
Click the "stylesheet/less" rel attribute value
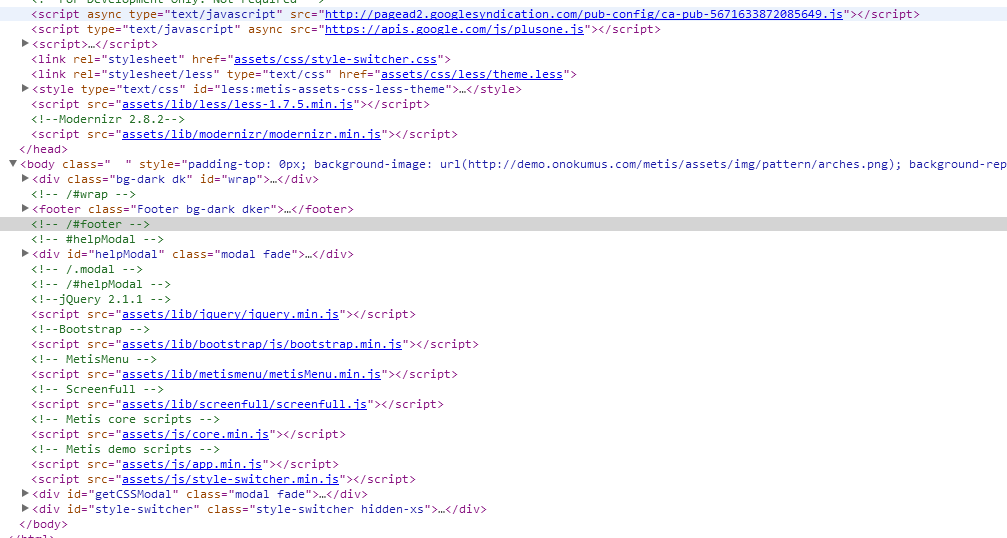[x=163, y=74]
